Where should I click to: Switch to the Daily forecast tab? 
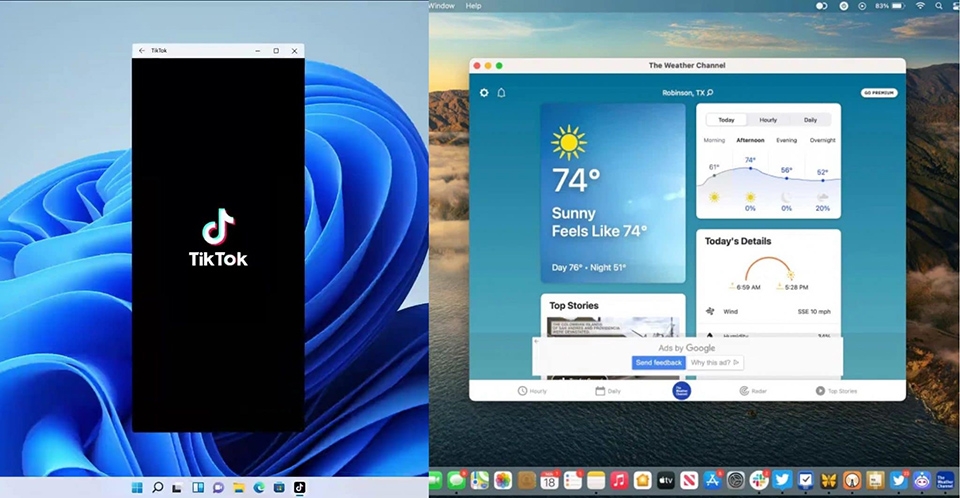coord(810,120)
